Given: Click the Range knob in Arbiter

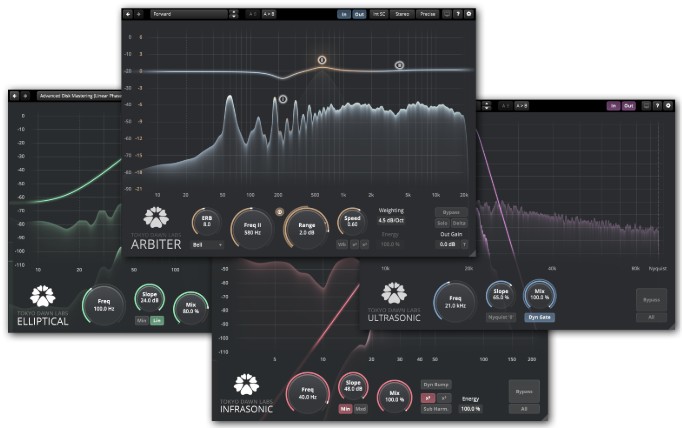Looking at the screenshot, I should pos(307,228).
